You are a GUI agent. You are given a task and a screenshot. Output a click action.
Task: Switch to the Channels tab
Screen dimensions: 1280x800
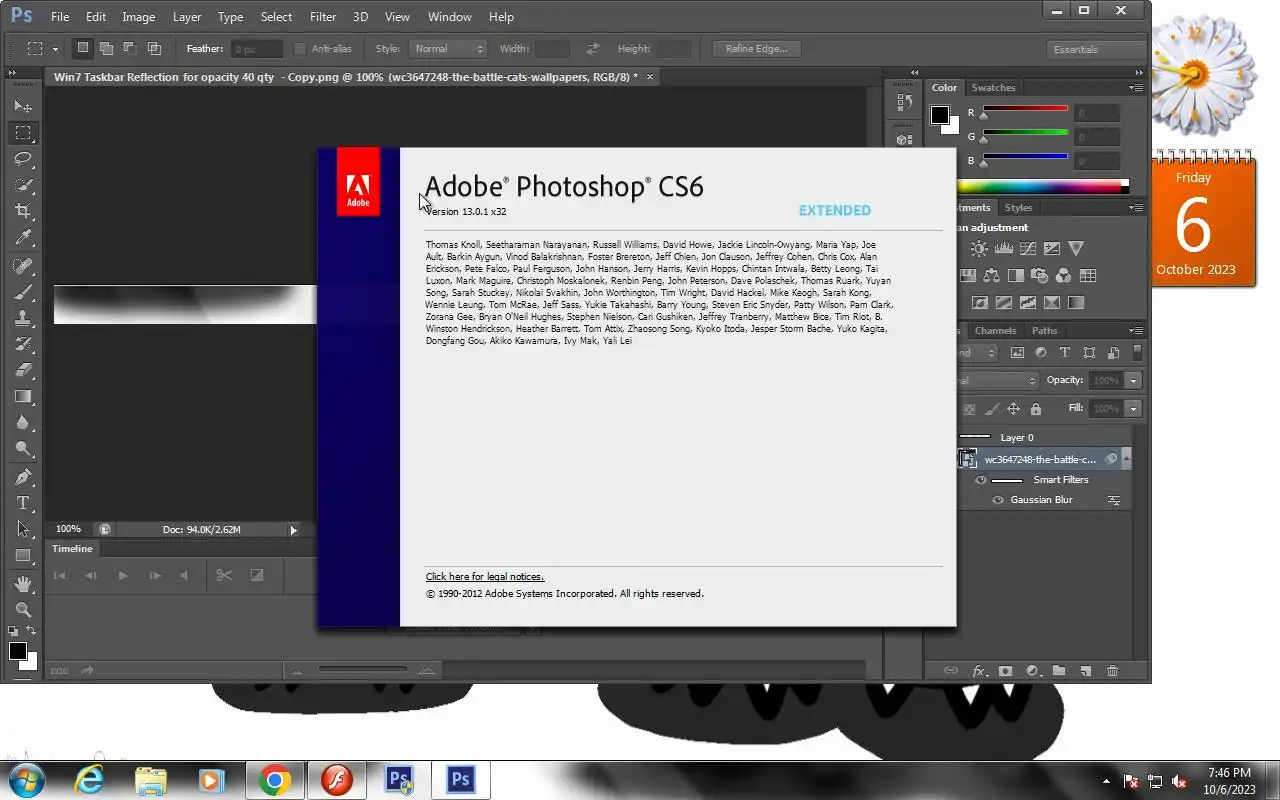tap(995, 331)
